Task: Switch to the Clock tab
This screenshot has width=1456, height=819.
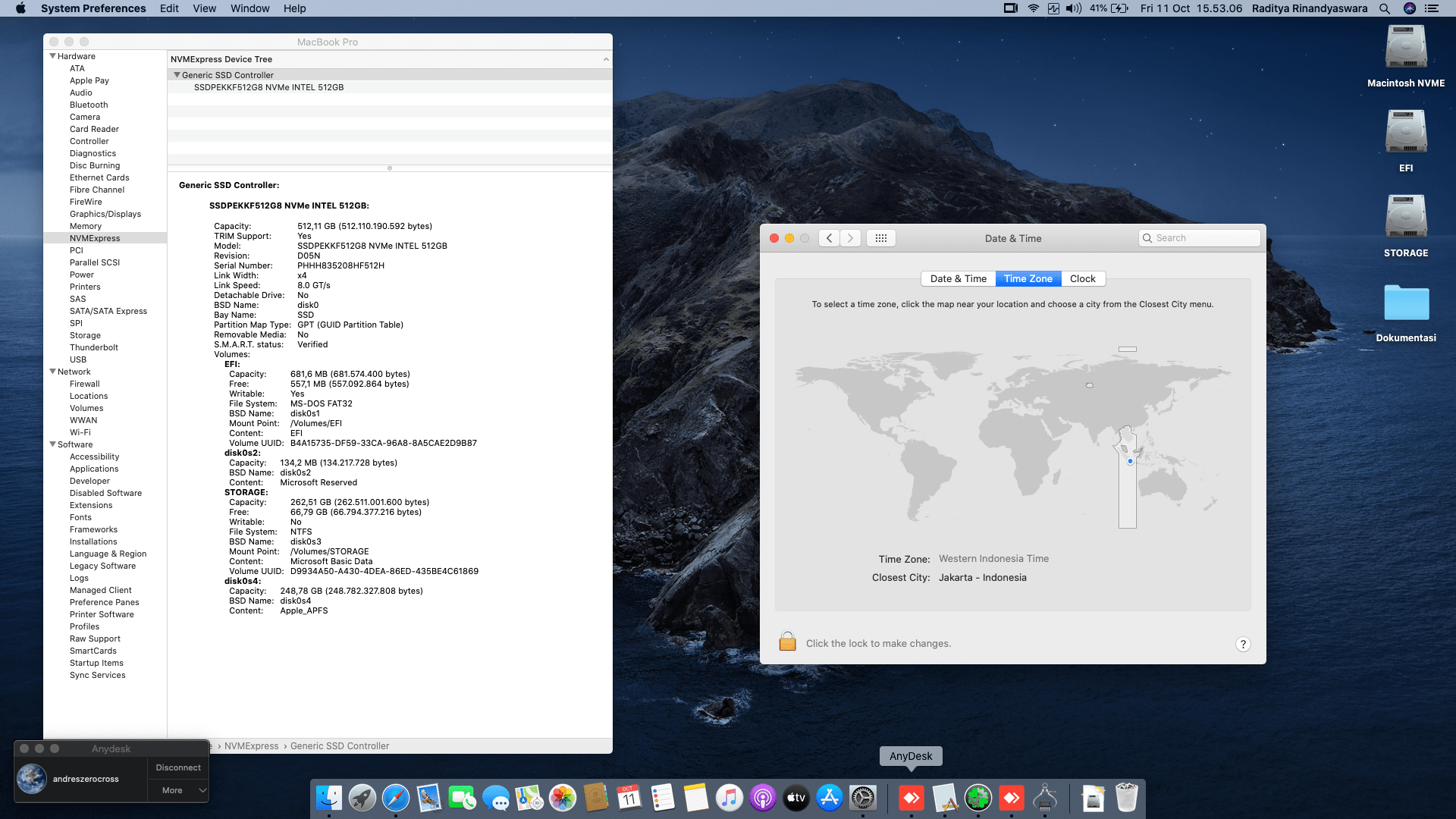Action: [x=1082, y=278]
